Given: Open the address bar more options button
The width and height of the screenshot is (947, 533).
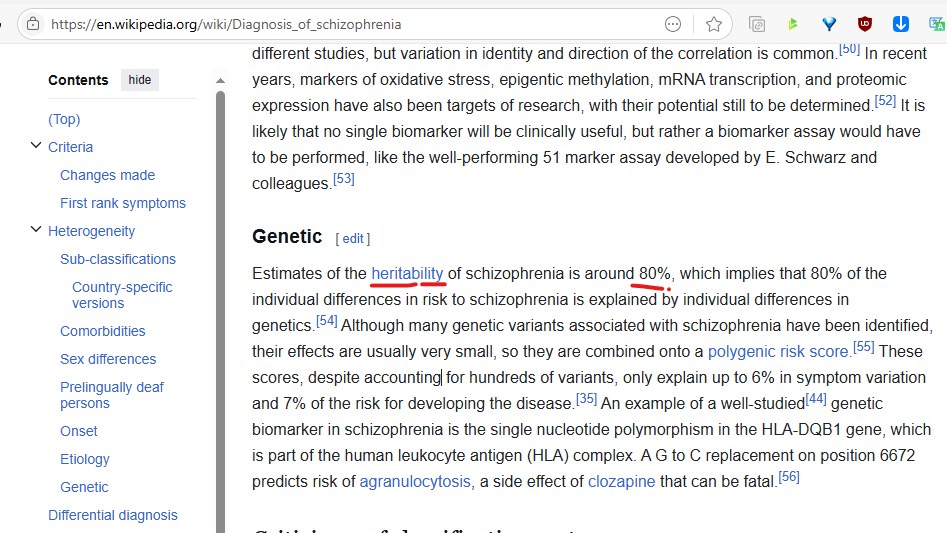Looking at the screenshot, I should point(673,24).
